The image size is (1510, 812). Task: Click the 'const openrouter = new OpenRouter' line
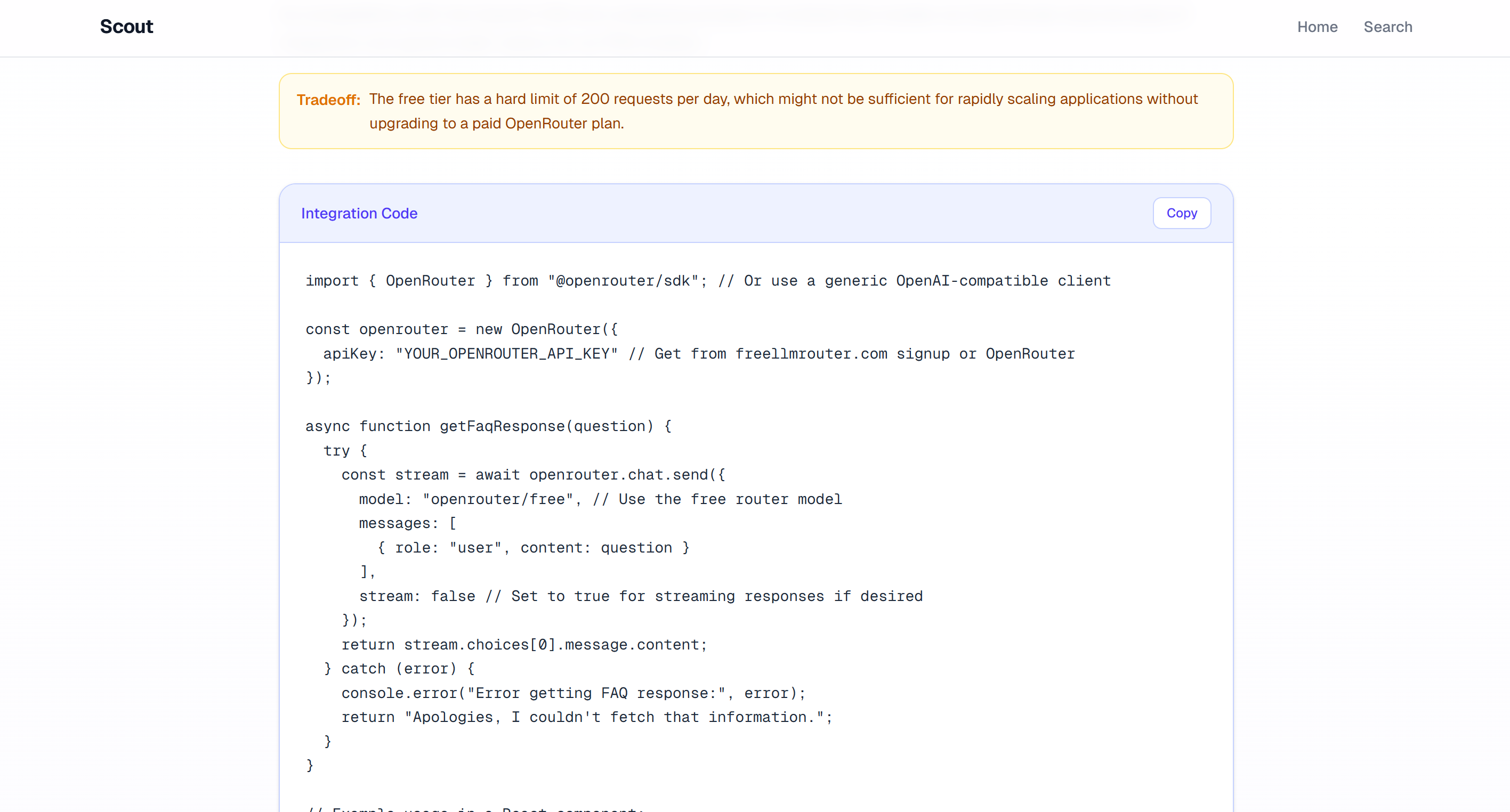[x=462, y=329]
